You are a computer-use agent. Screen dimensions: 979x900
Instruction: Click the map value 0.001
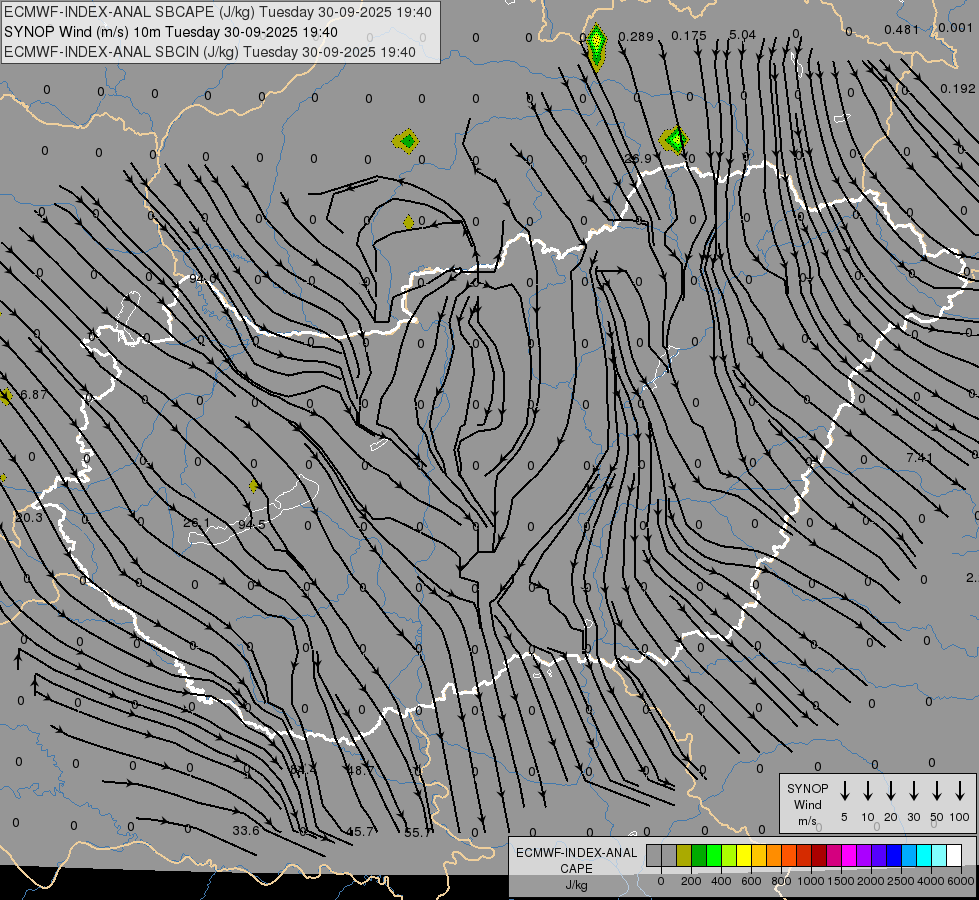[x=955, y=28]
